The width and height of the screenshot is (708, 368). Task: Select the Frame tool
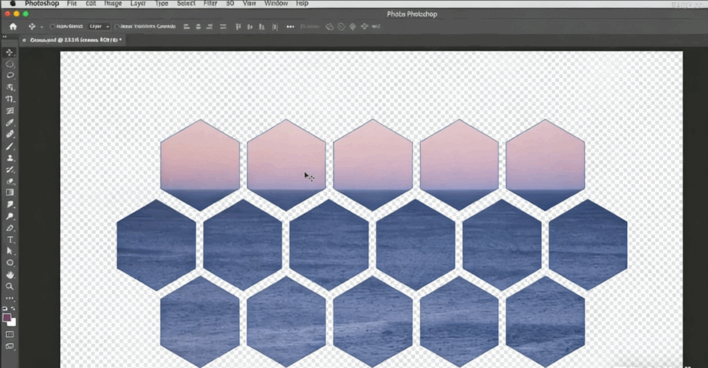pyautogui.click(x=9, y=111)
